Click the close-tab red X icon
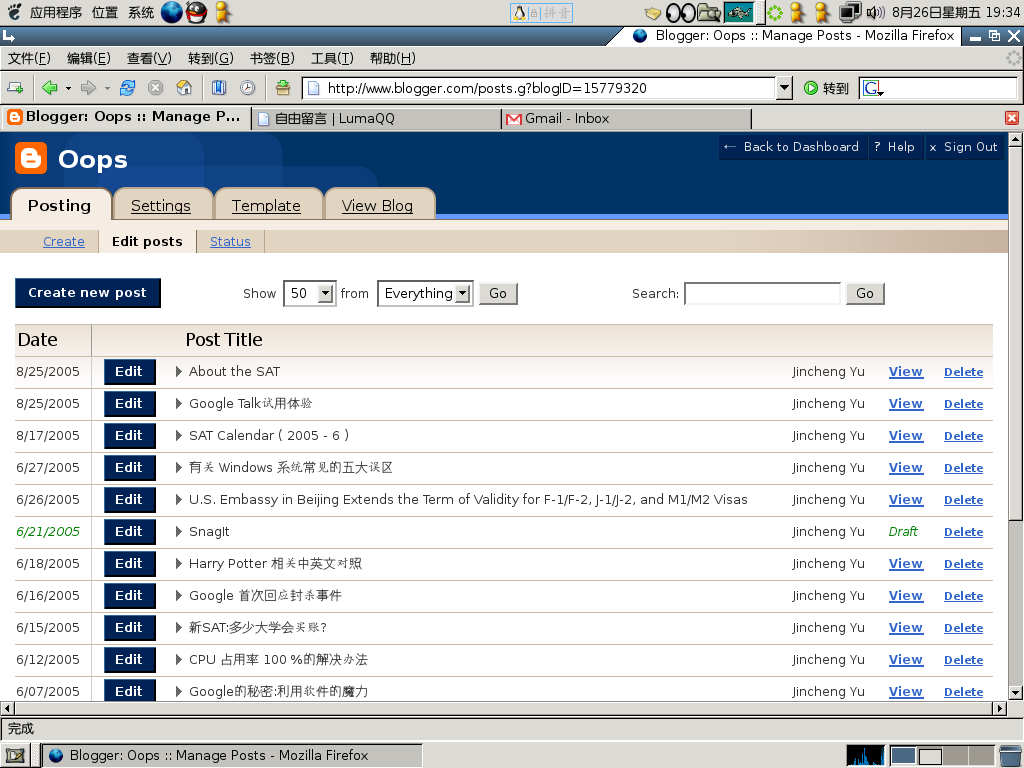The height and width of the screenshot is (768, 1024). click(x=1012, y=118)
